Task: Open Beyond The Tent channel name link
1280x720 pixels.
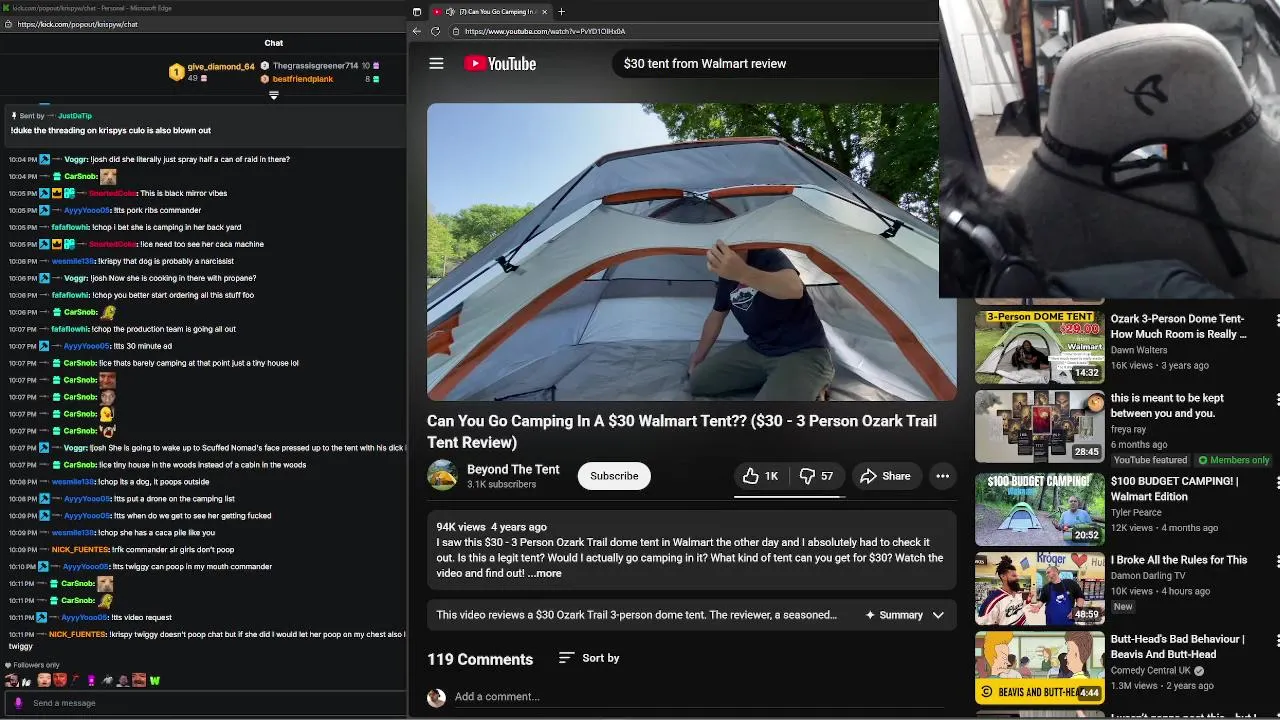Action: pyautogui.click(x=513, y=469)
